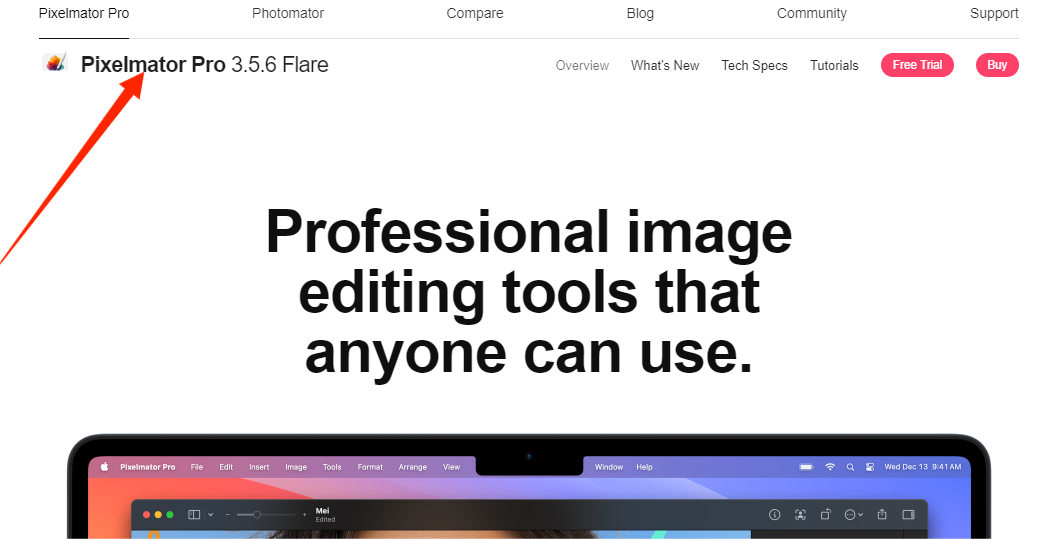The width and height of the screenshot is (1044, 539).
Task: Open the Help menu in the mockup
Action: pyautogui.click(x=645, y=467)
